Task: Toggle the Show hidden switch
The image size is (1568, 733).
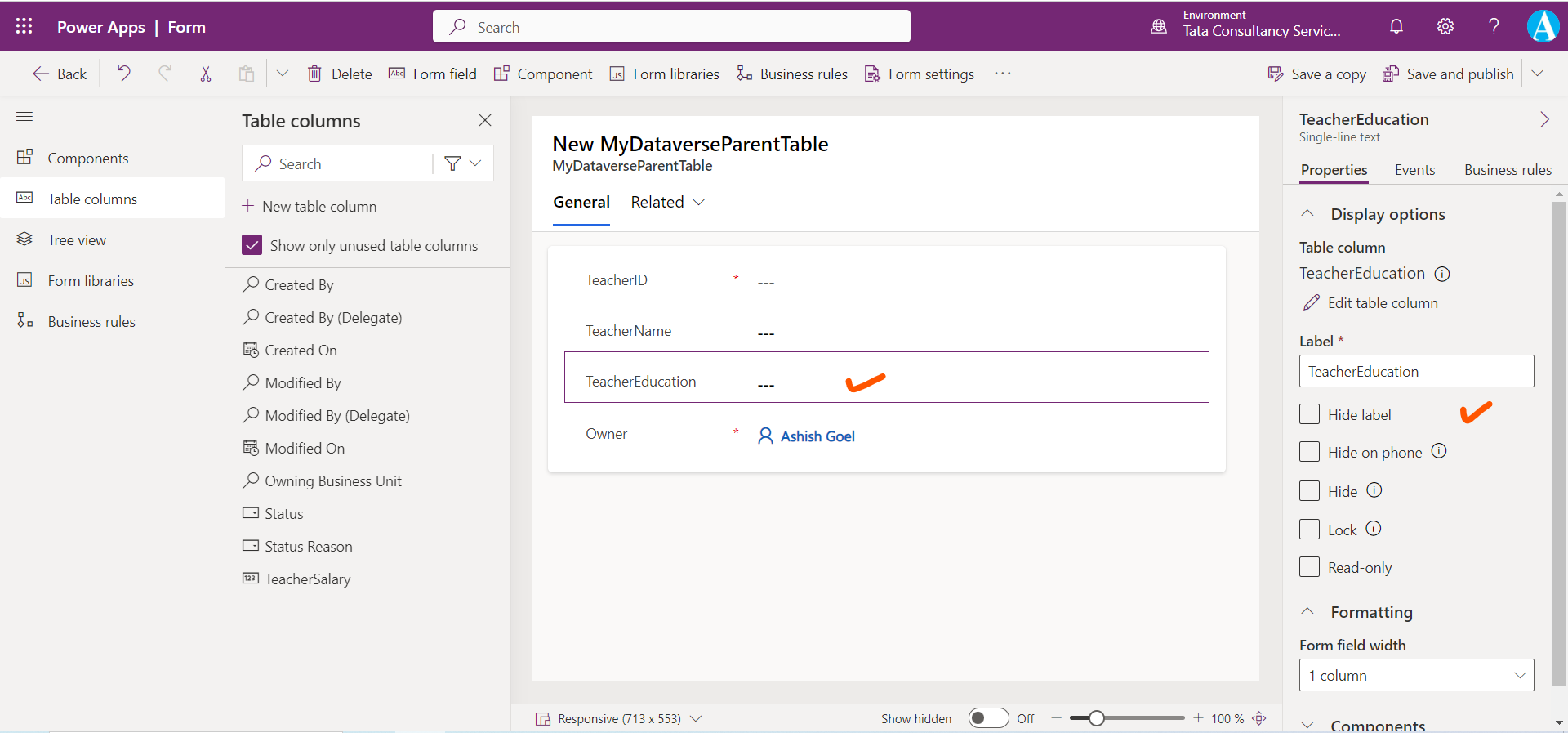Action: click(988, 718)
